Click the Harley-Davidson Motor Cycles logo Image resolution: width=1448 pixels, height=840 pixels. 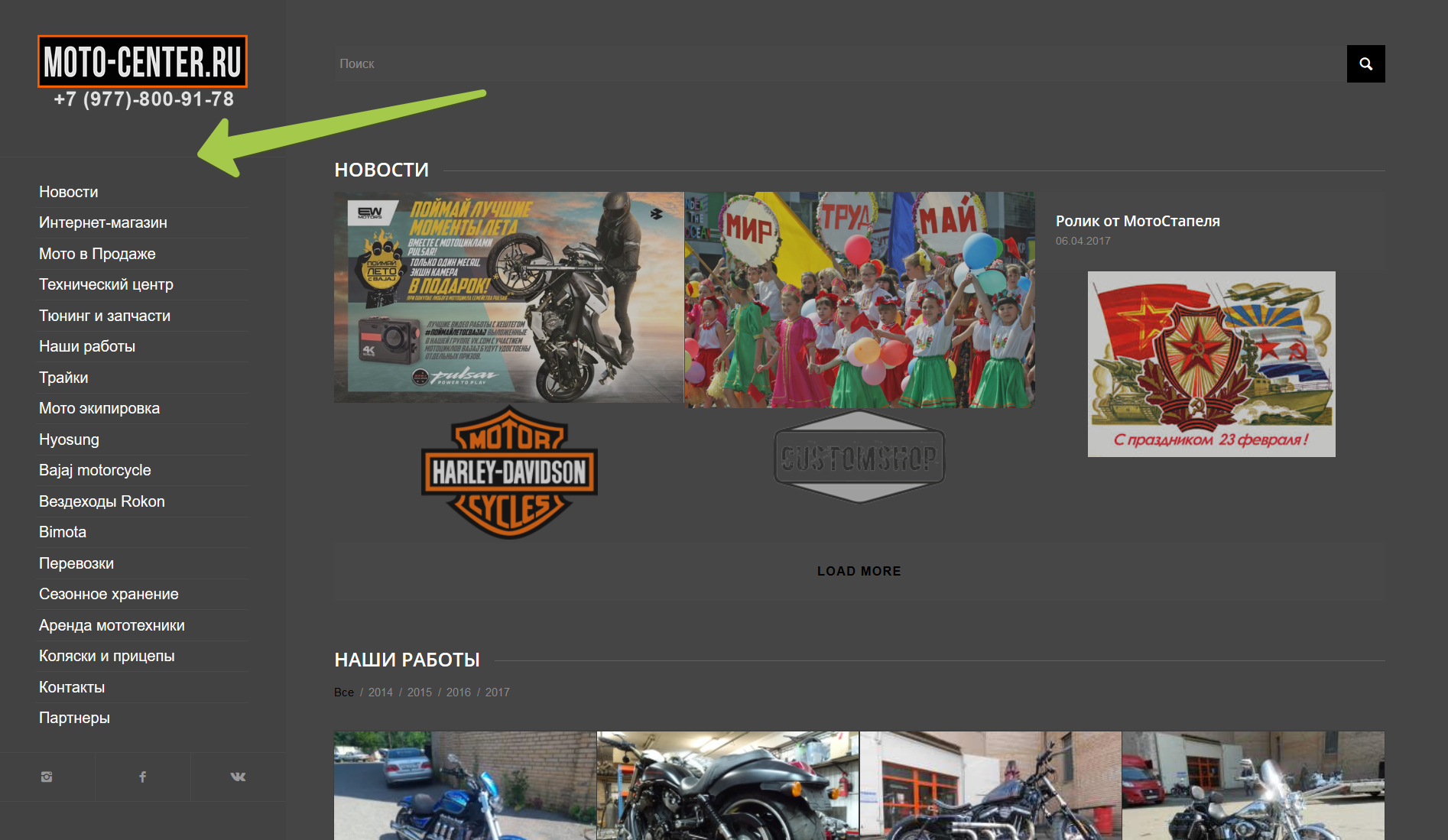click(x=509, y=472)
